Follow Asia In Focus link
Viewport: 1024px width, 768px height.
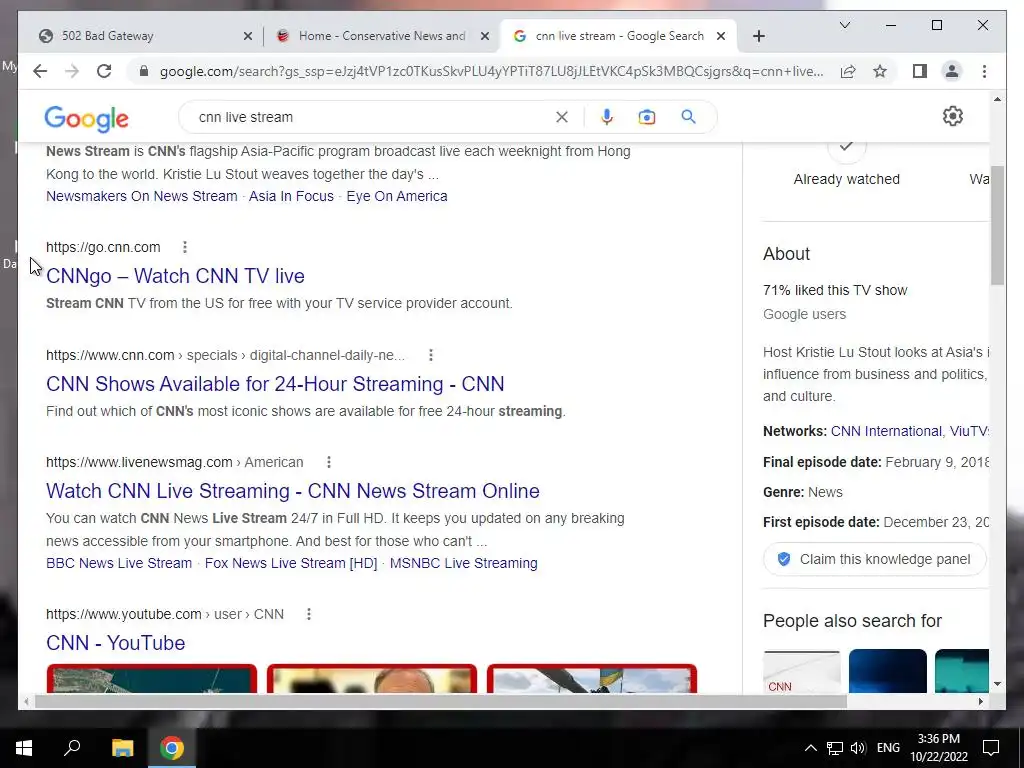click(x=291, y=196)
